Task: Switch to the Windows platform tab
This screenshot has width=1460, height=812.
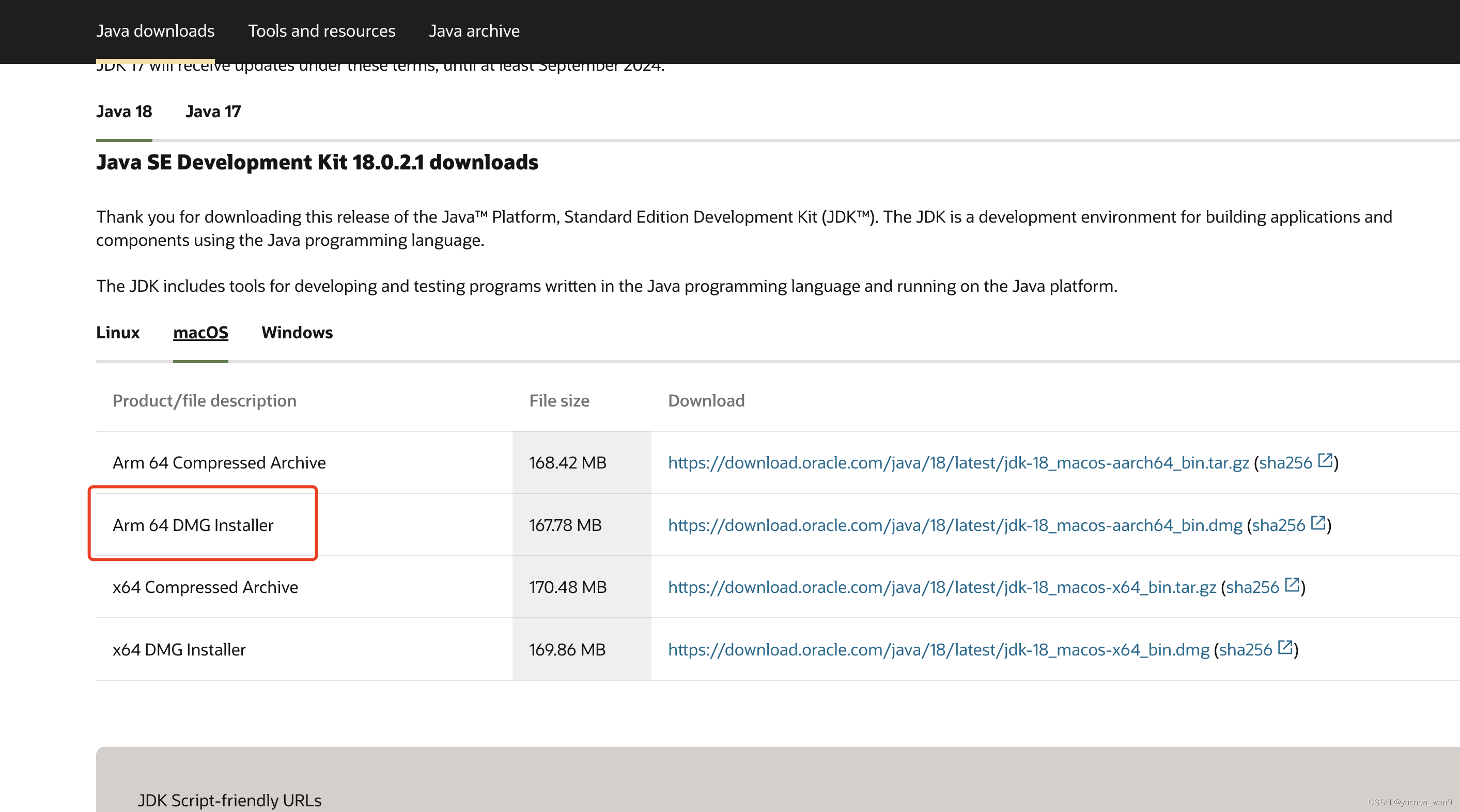Action: tap(297, 333)
